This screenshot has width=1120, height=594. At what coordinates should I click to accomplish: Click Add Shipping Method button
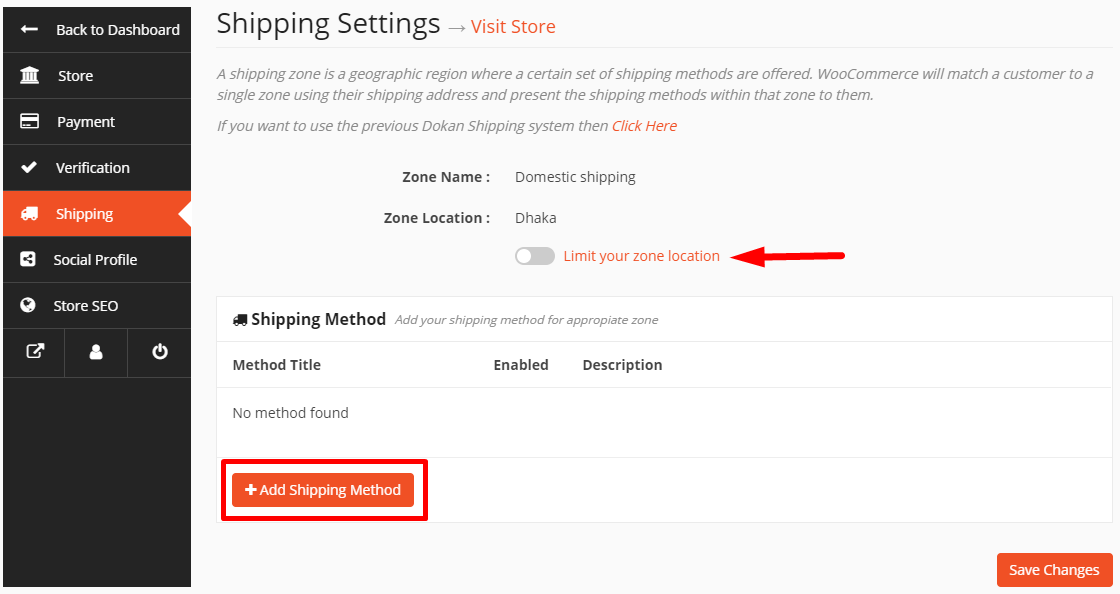pos(323,490)
